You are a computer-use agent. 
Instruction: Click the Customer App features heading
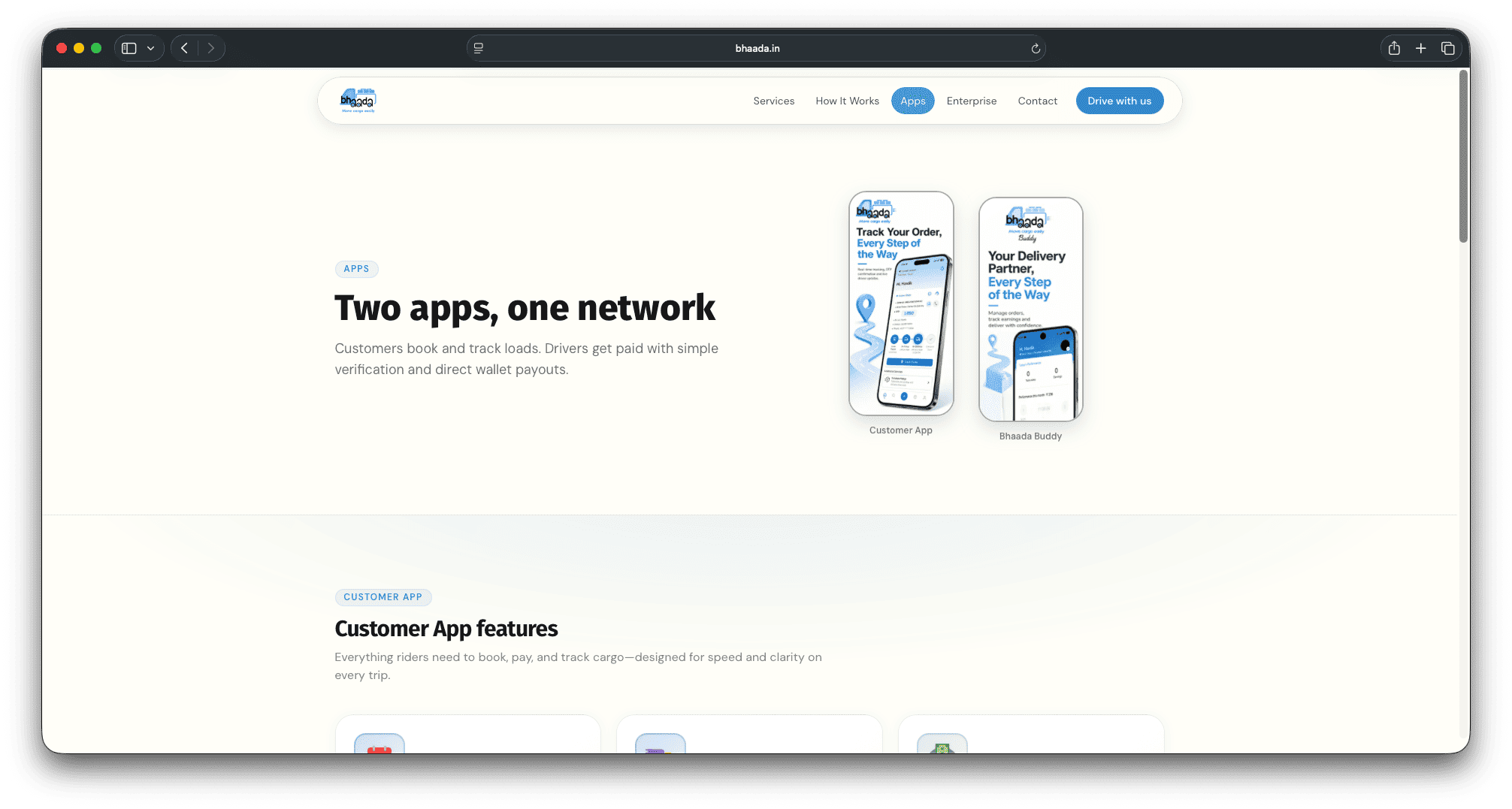446,629
